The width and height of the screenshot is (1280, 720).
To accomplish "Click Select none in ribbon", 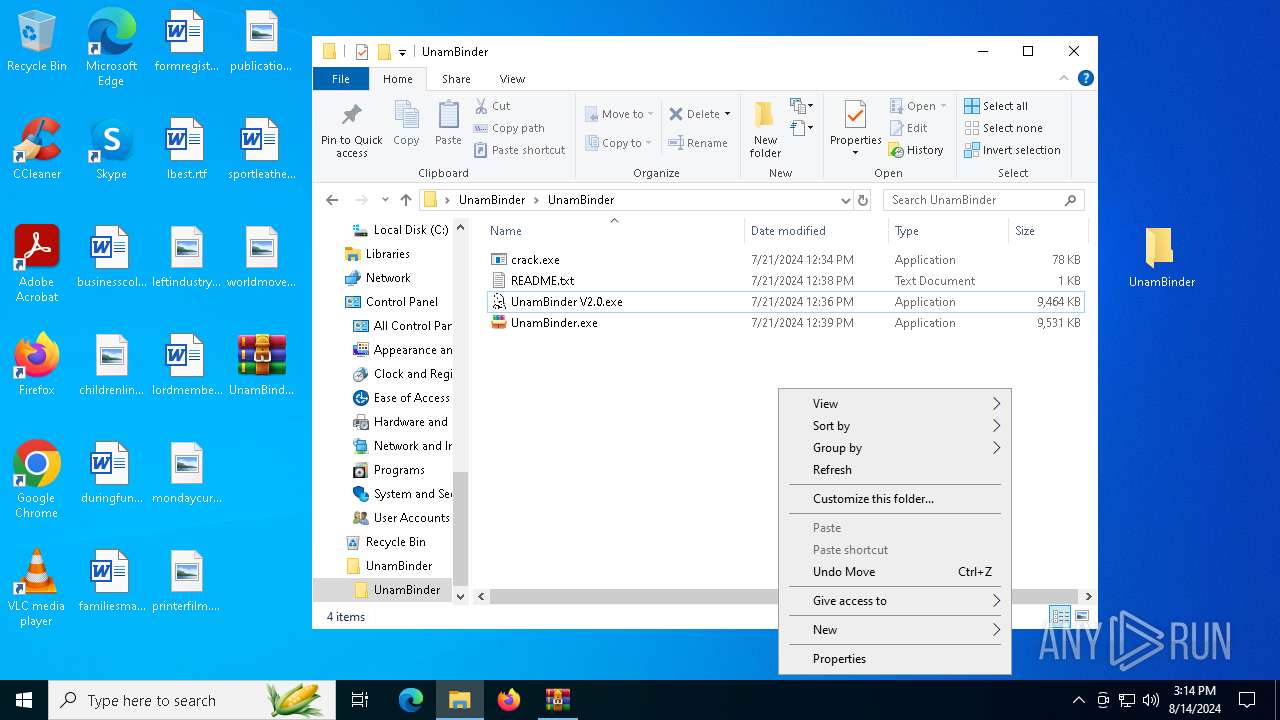I will tap(1003, 128).
